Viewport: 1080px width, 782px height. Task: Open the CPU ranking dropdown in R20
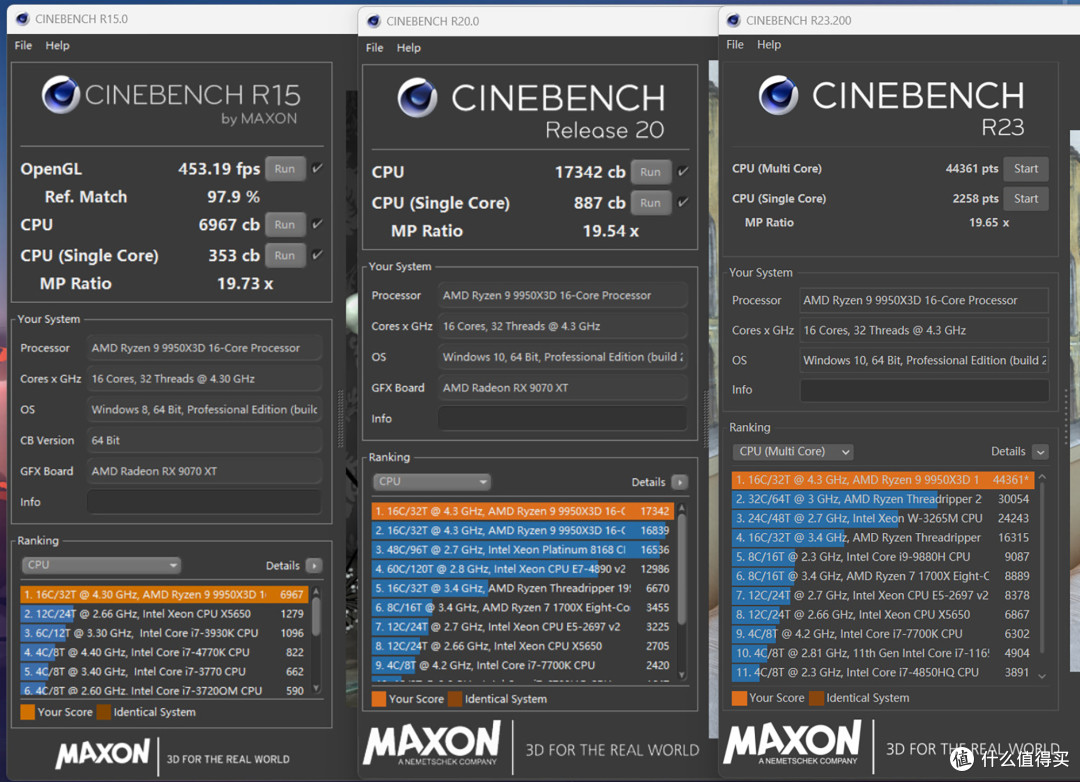click(432, 482)
